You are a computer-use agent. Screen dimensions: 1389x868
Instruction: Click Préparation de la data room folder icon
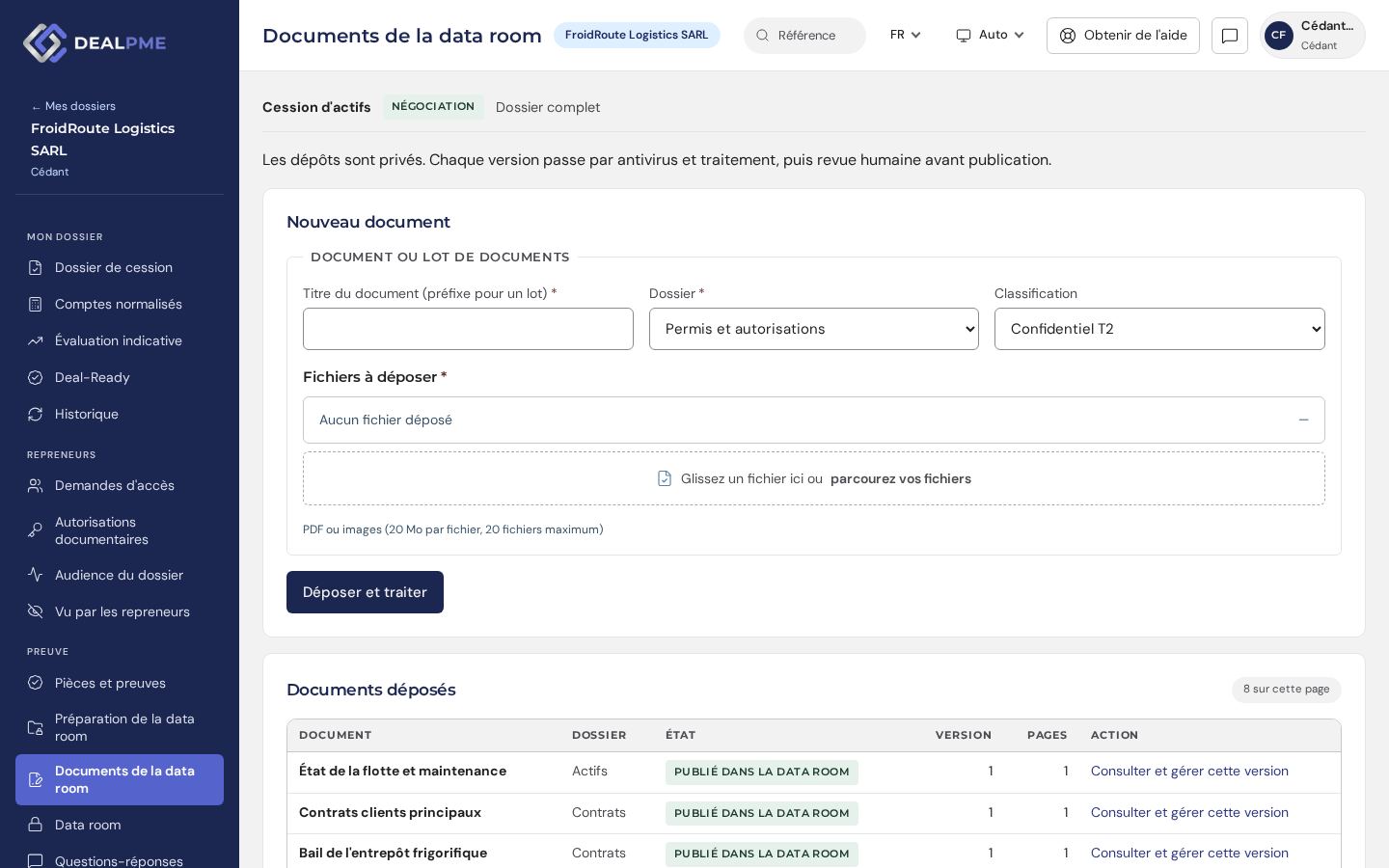(x=36, y=727)
